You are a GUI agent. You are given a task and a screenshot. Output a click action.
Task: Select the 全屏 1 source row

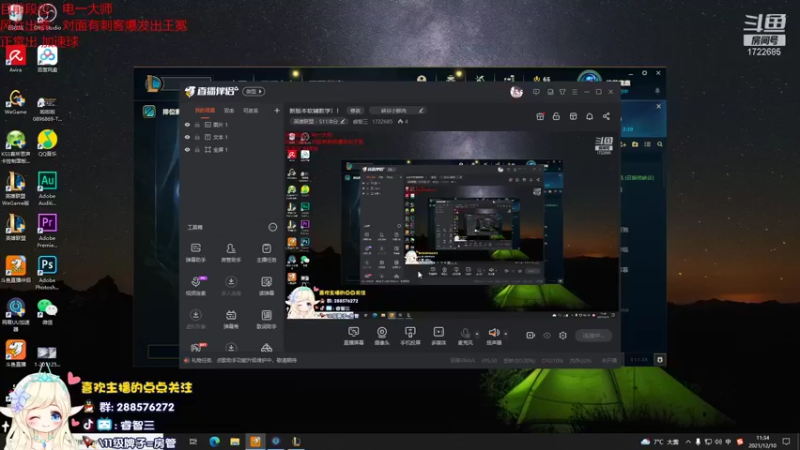[232, 149]
